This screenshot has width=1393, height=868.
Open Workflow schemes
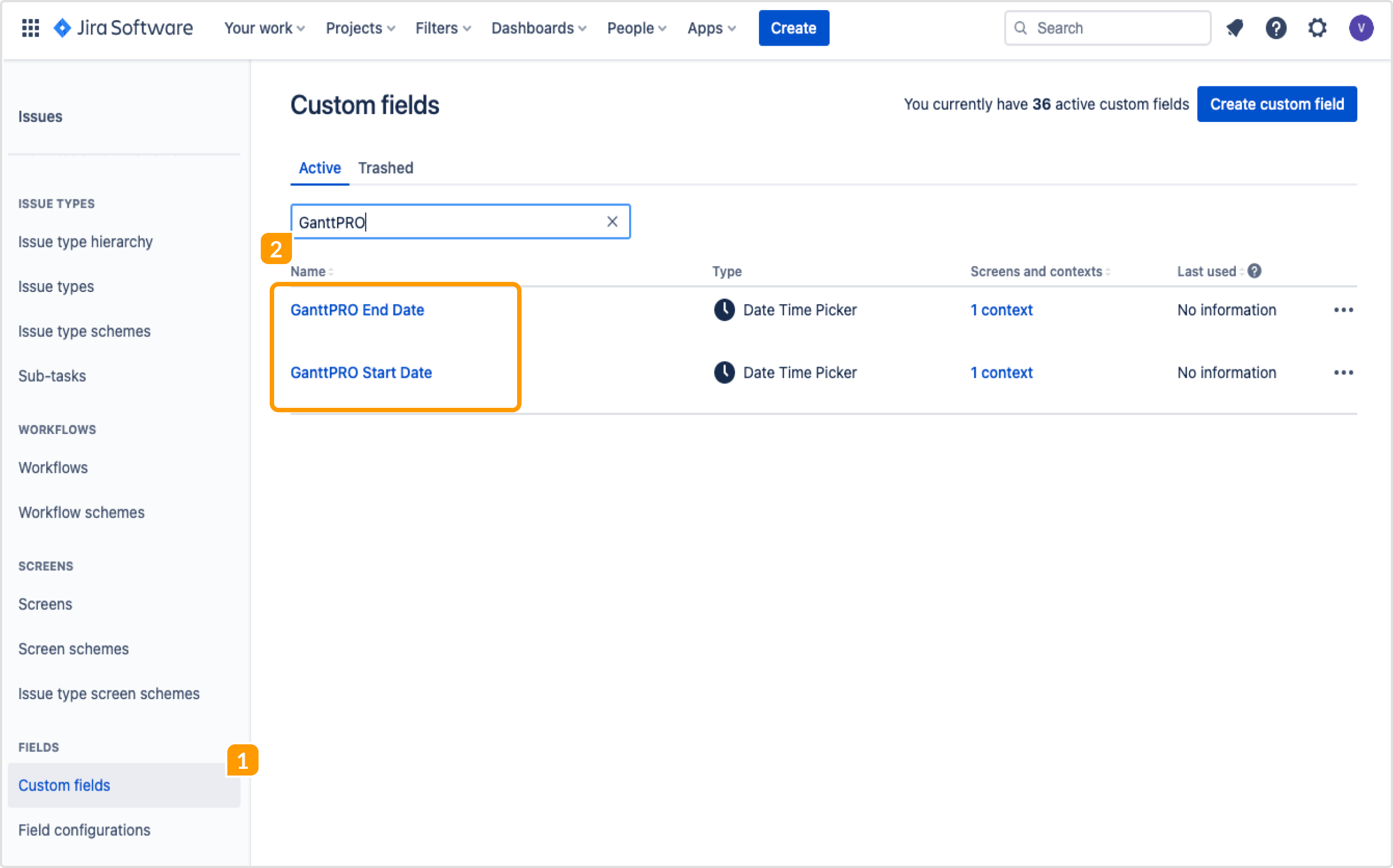point(81,512)
